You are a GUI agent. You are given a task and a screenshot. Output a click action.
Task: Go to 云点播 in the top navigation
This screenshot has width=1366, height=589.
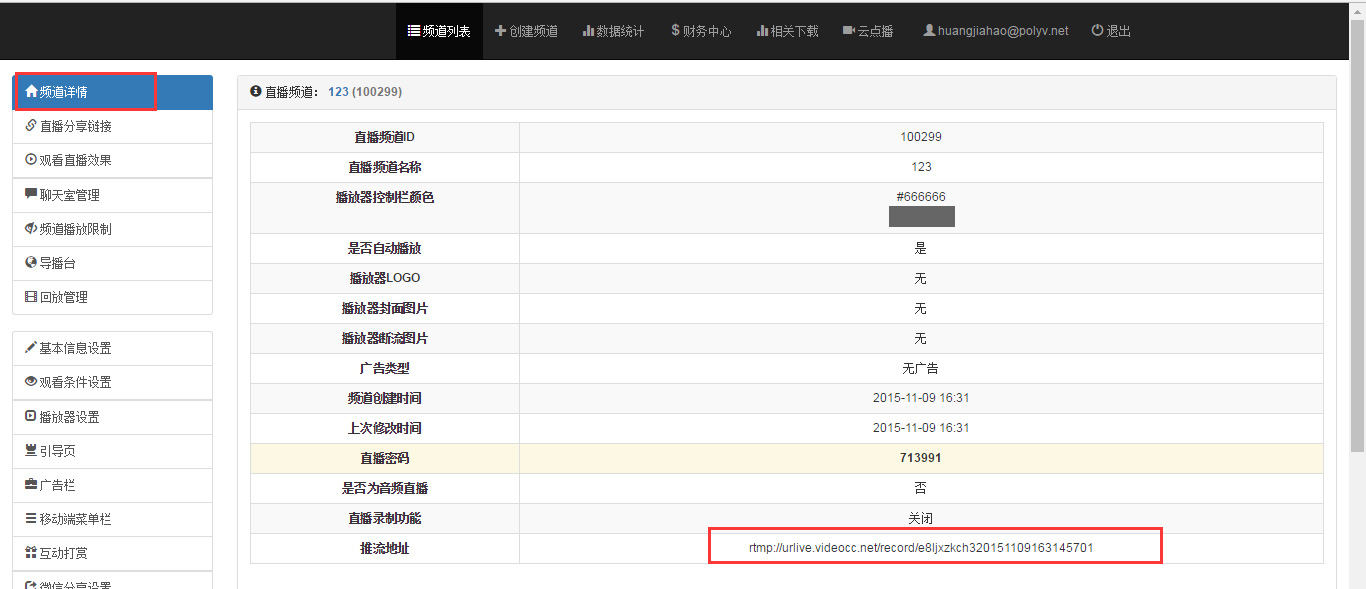868,31
